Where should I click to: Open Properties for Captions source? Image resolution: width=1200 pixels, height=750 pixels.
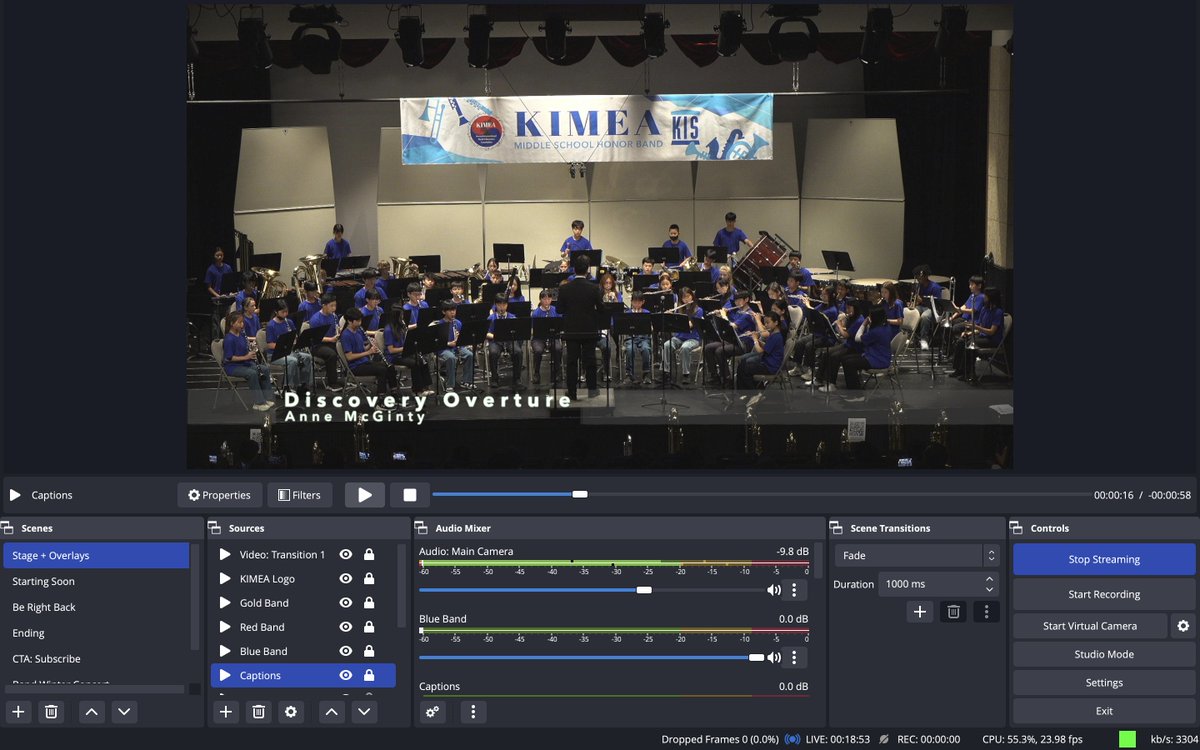220,495
